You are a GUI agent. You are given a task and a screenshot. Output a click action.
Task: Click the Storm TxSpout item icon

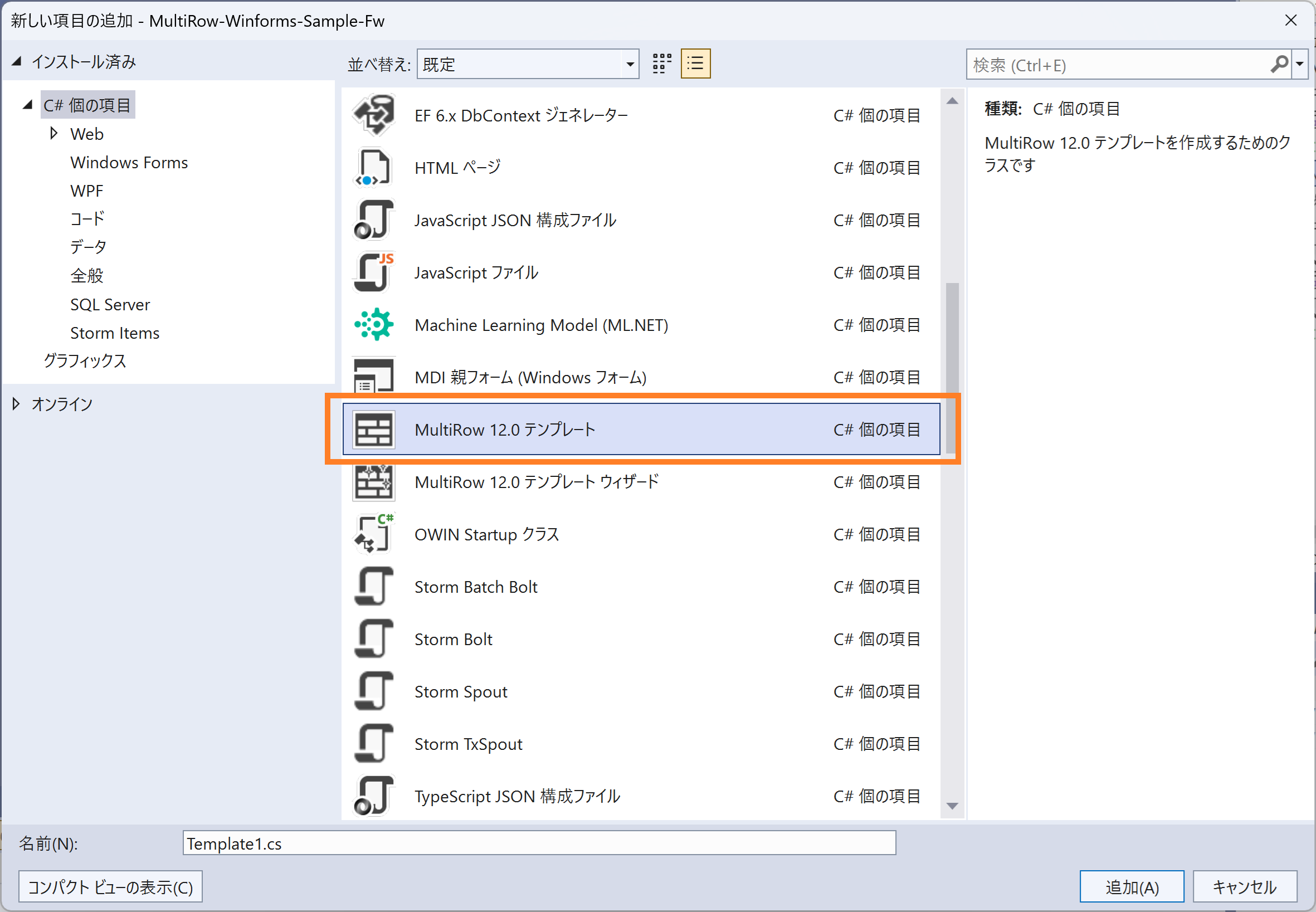coord(374,744)
